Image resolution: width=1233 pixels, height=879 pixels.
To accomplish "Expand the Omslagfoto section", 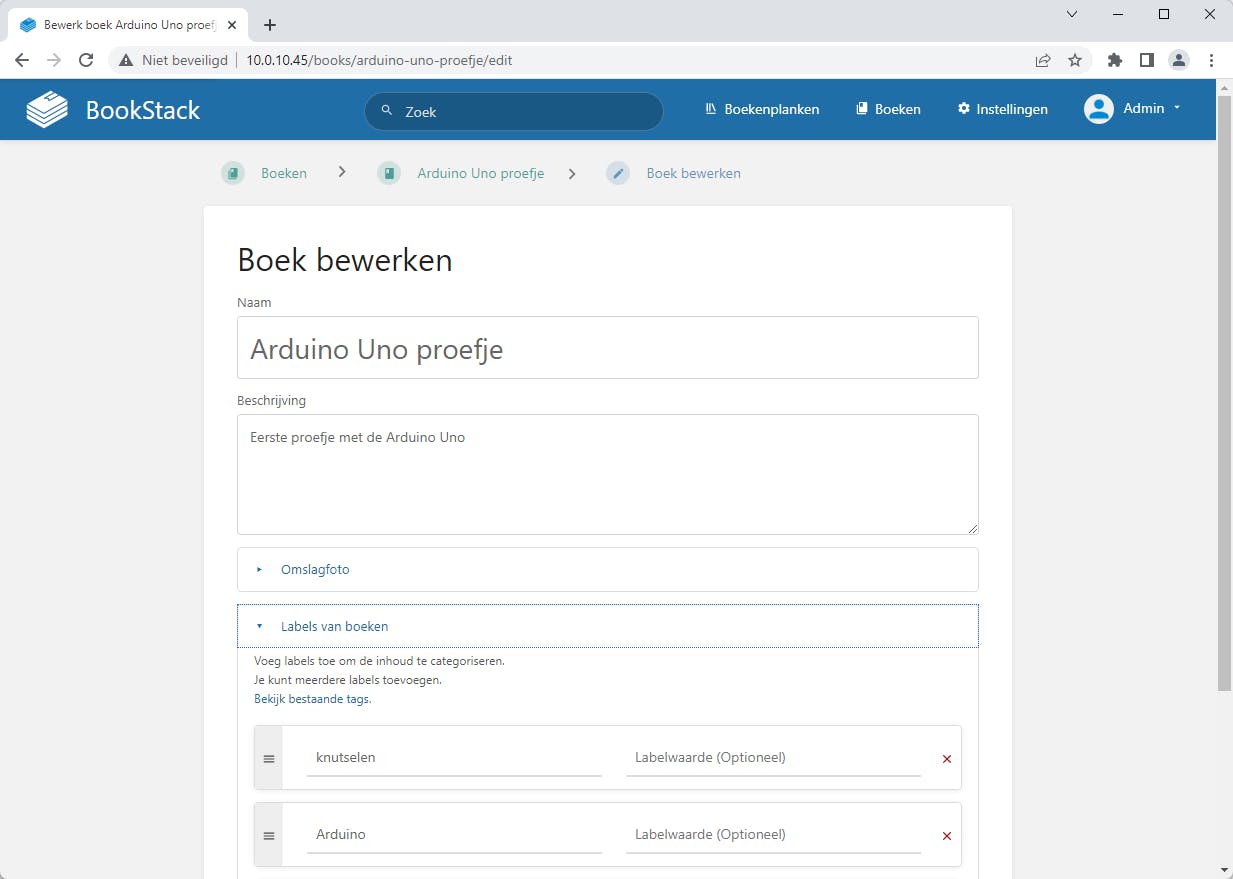I will pyautogui.click(x=315, y=569).
